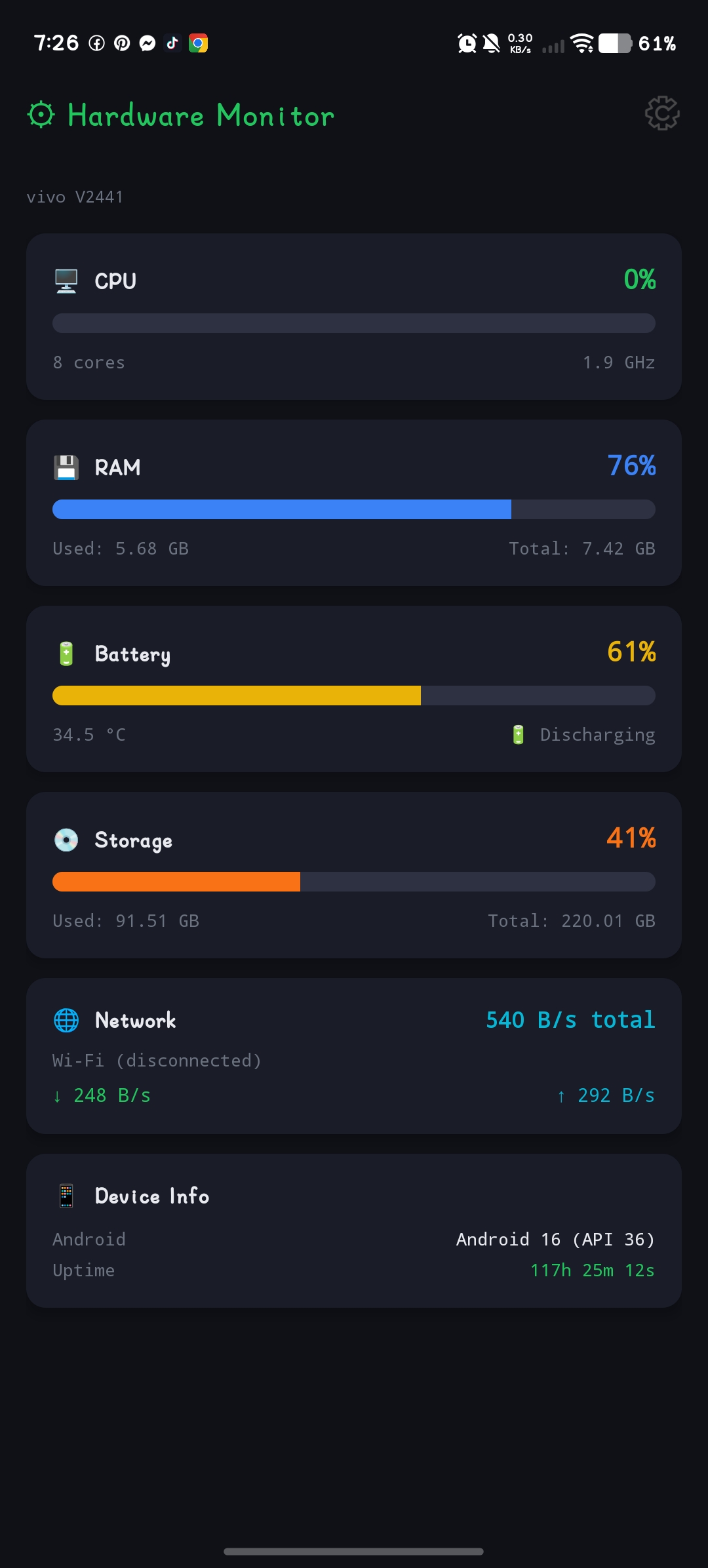Viewport: 708px width, 1568px height.
Task: Tap the Hardware Monitor title
Action: [201, 115]
